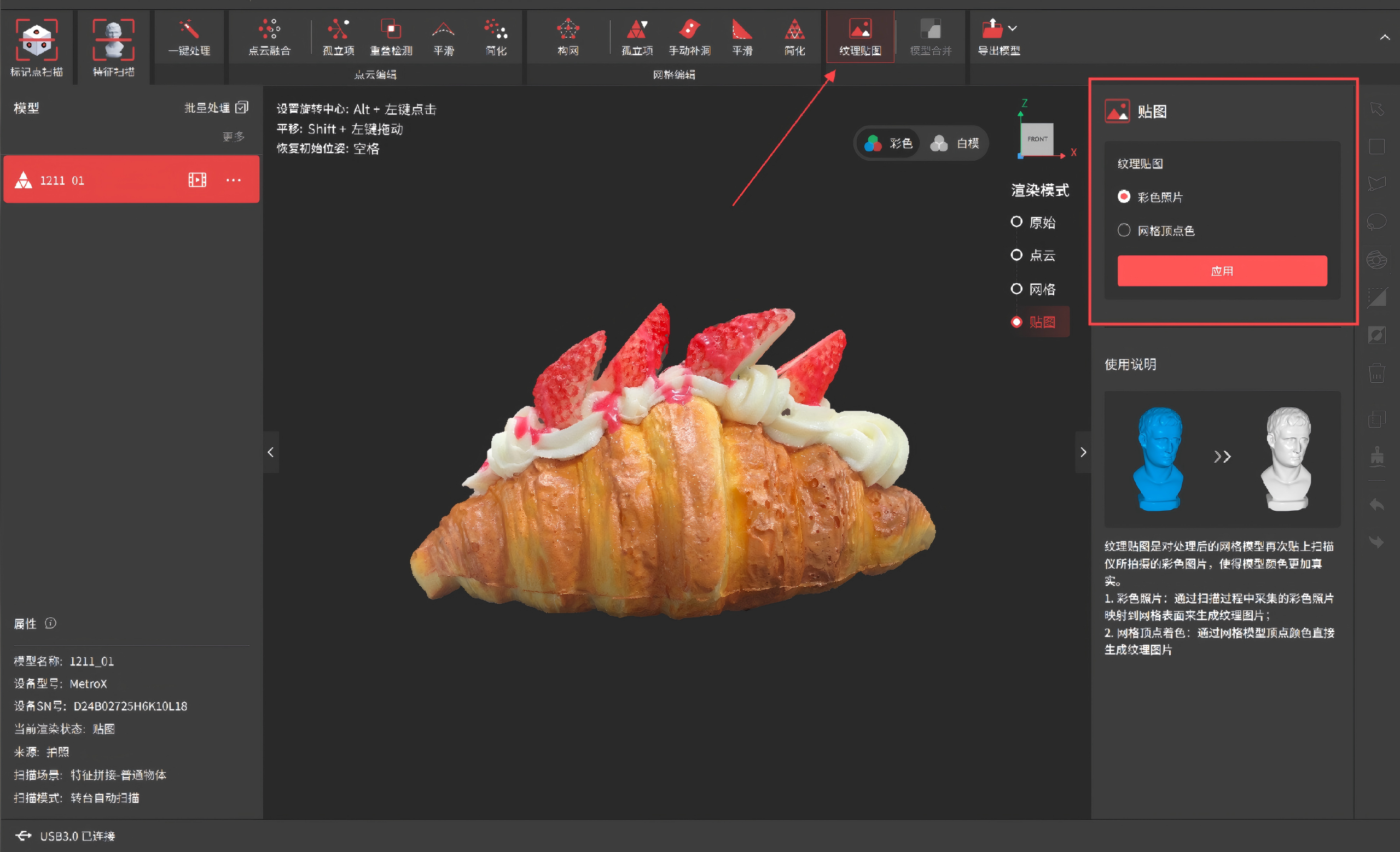This screenshot has width=1400, height=852.
Task: Click the 特征扫描 feature scan icon
Action: point(114,41)
